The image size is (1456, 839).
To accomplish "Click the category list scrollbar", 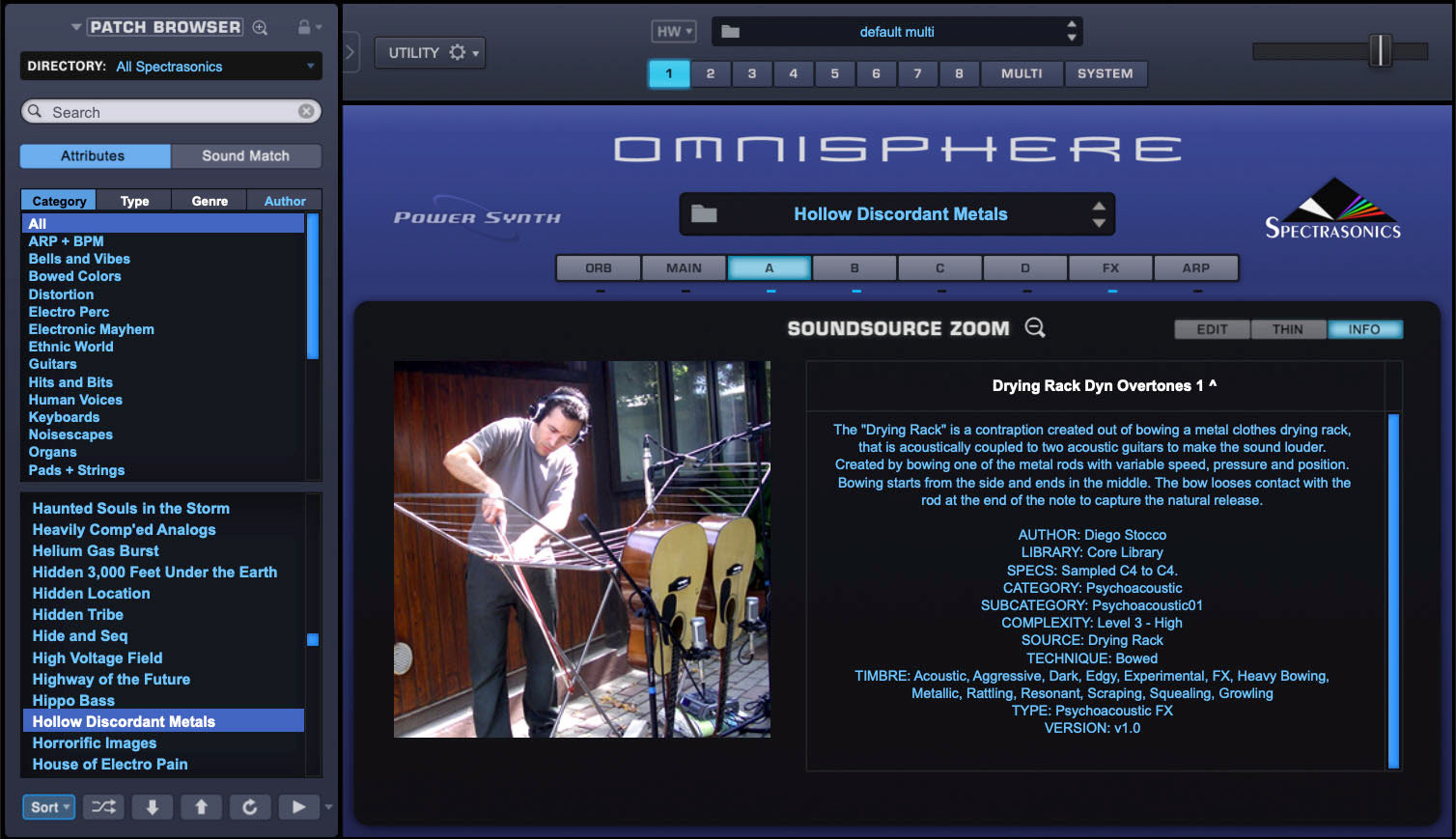I will (x=312, y=286).
